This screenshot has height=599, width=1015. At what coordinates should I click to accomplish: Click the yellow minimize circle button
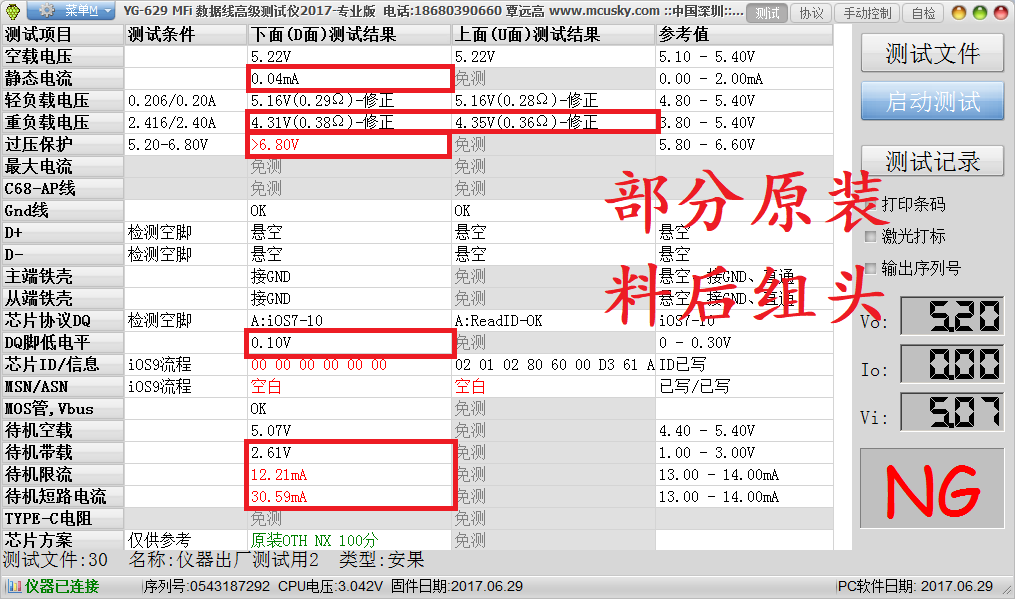pyautogui.click(x=958, y=13)
